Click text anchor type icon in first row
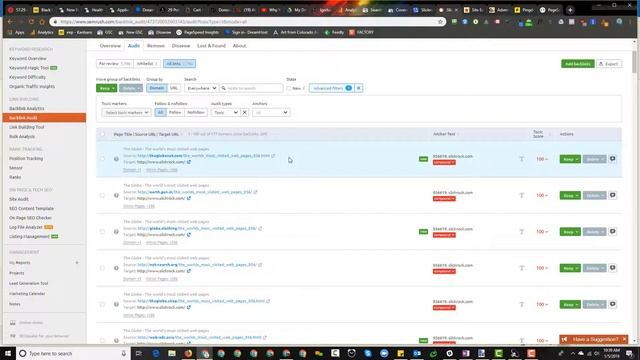Image resolution: width=640 pixels, height=360 pixels. point(522,159)
